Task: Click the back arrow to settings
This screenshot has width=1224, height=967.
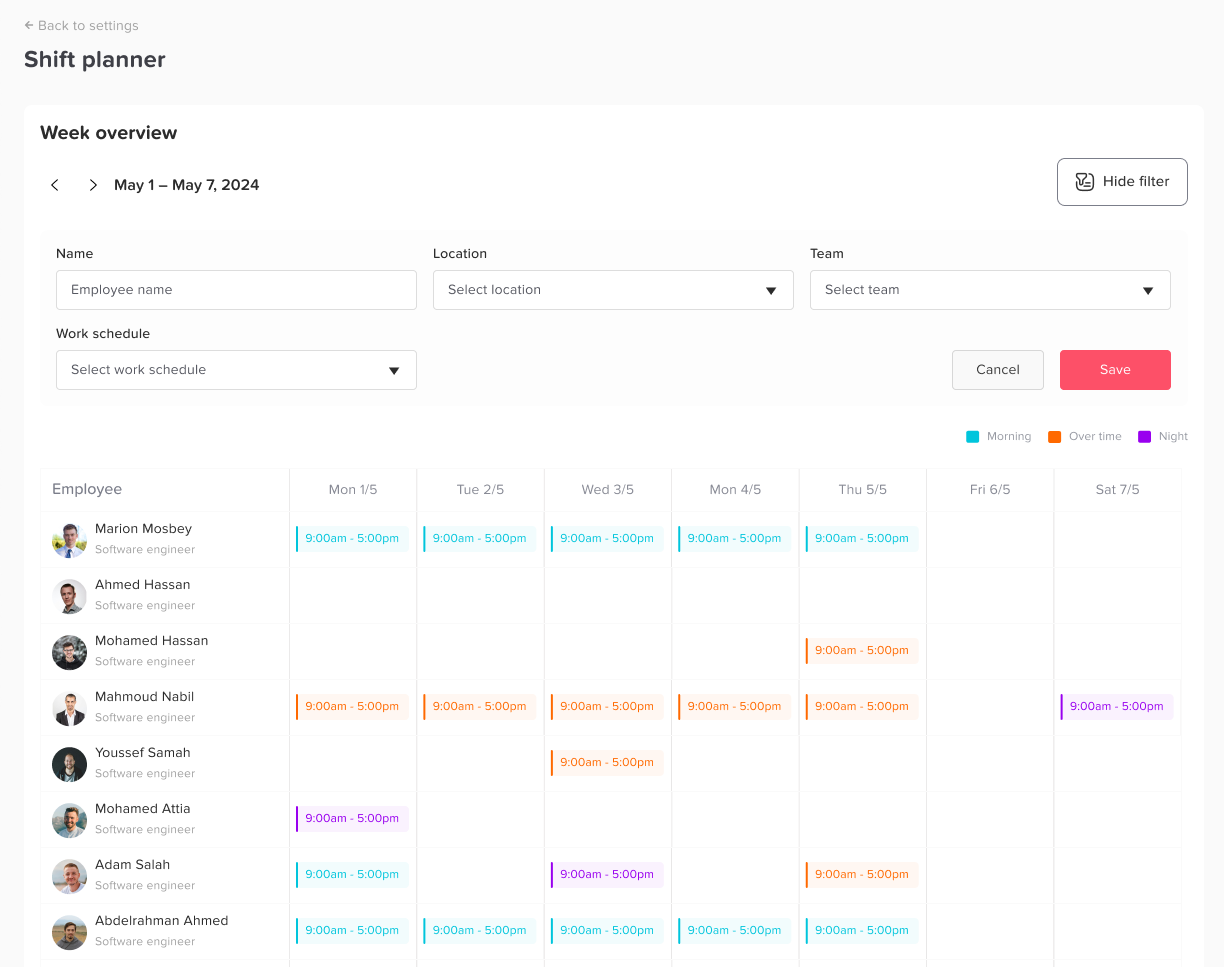Action: click(29, 25)
